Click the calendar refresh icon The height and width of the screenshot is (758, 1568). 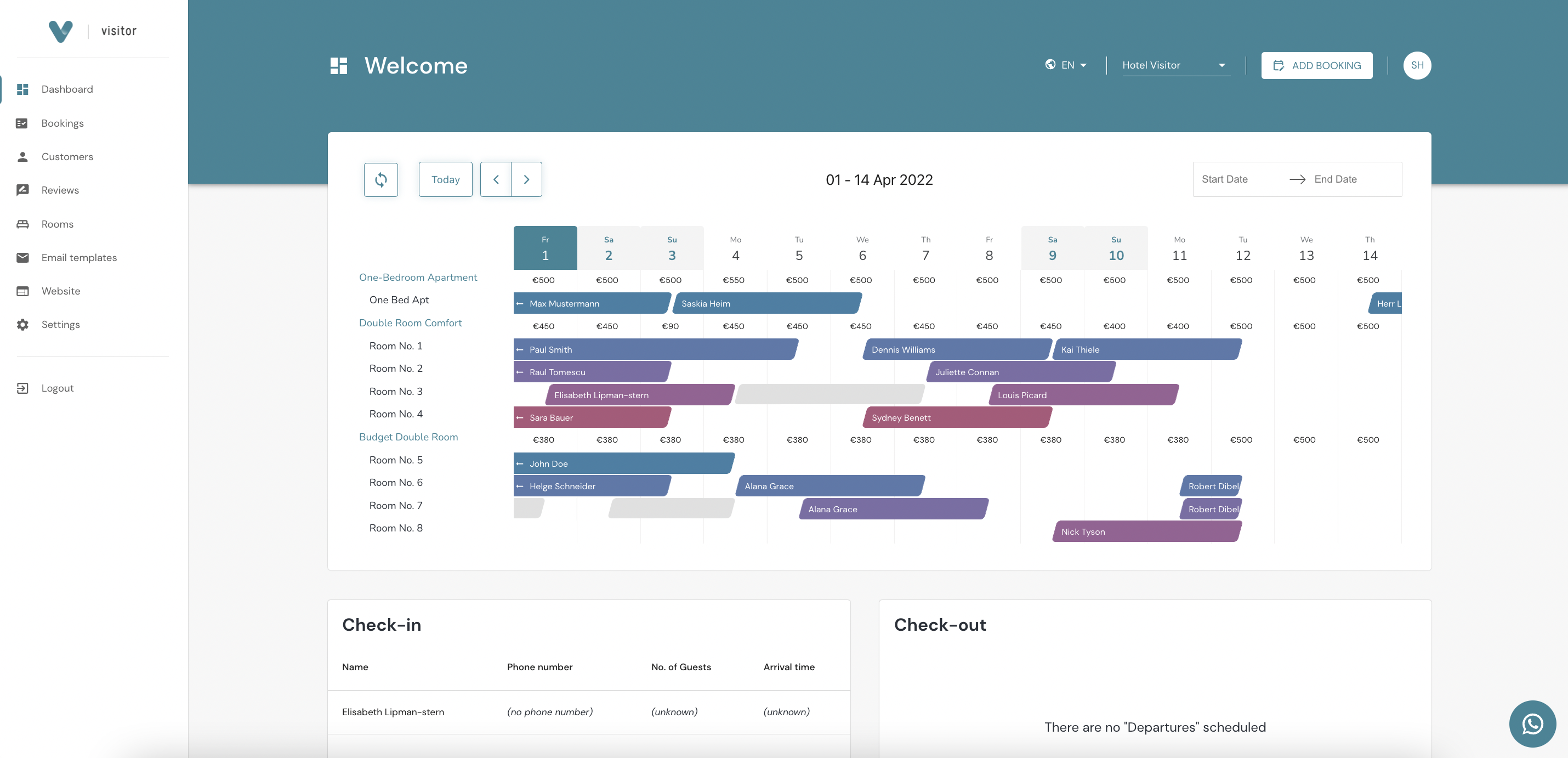[381, 179]
